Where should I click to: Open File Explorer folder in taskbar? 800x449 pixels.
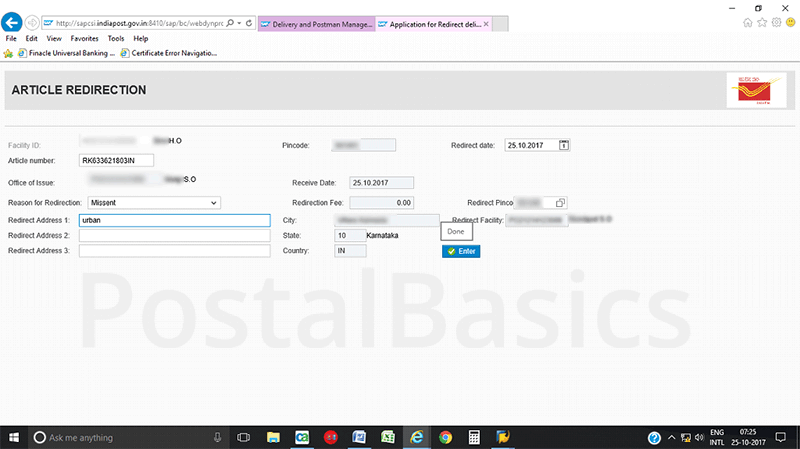pos(272,437)
